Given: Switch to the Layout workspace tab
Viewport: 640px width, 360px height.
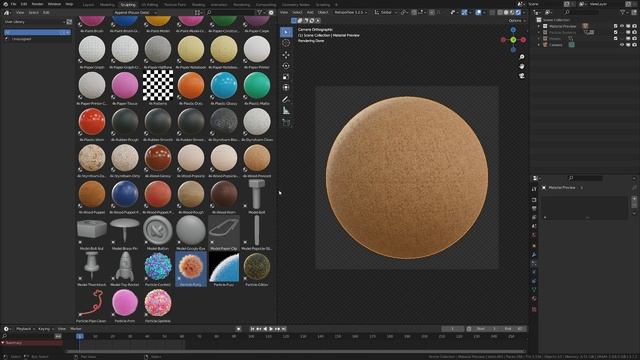Looking at the screenshot, I should point(88,4).
